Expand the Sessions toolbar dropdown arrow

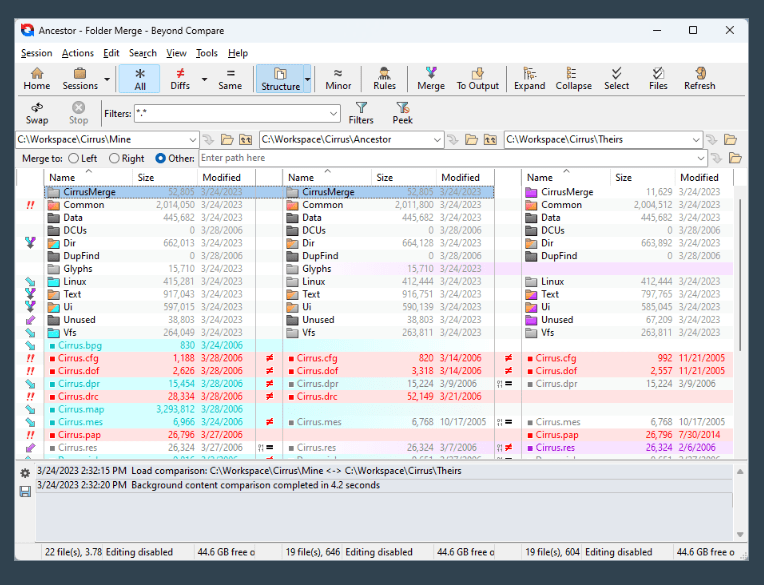tap(107, 79)
